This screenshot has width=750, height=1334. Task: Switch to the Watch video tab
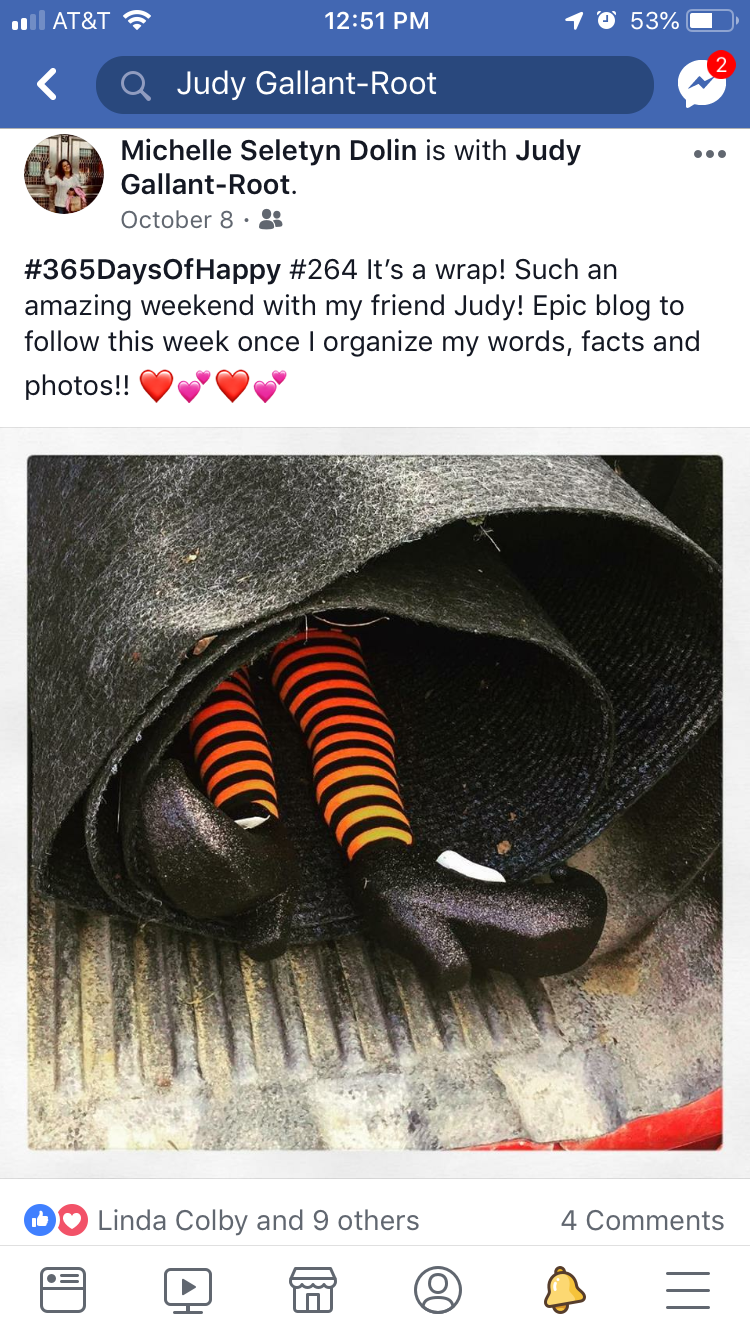[188, 1289]
